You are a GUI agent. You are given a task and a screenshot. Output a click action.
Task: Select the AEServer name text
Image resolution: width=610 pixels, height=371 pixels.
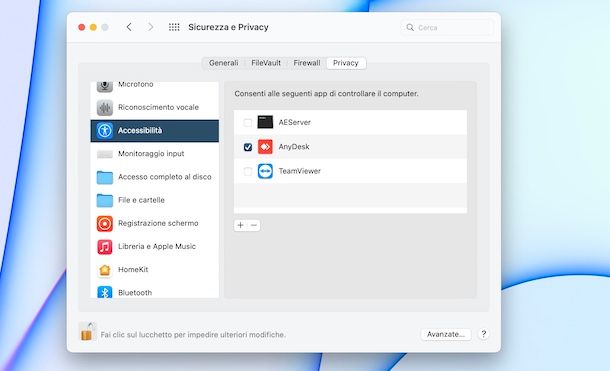coord(294,122)
